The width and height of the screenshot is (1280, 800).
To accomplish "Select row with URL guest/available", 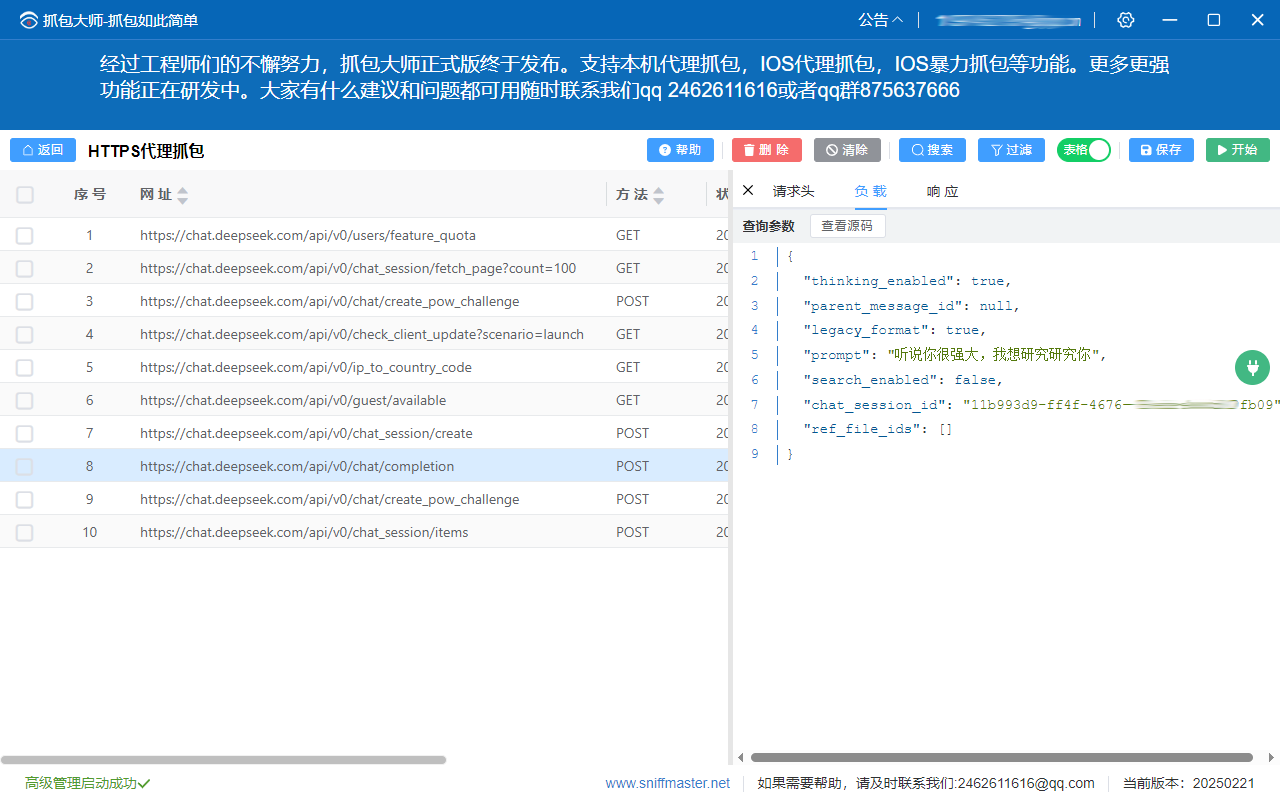I will point(364,400).
